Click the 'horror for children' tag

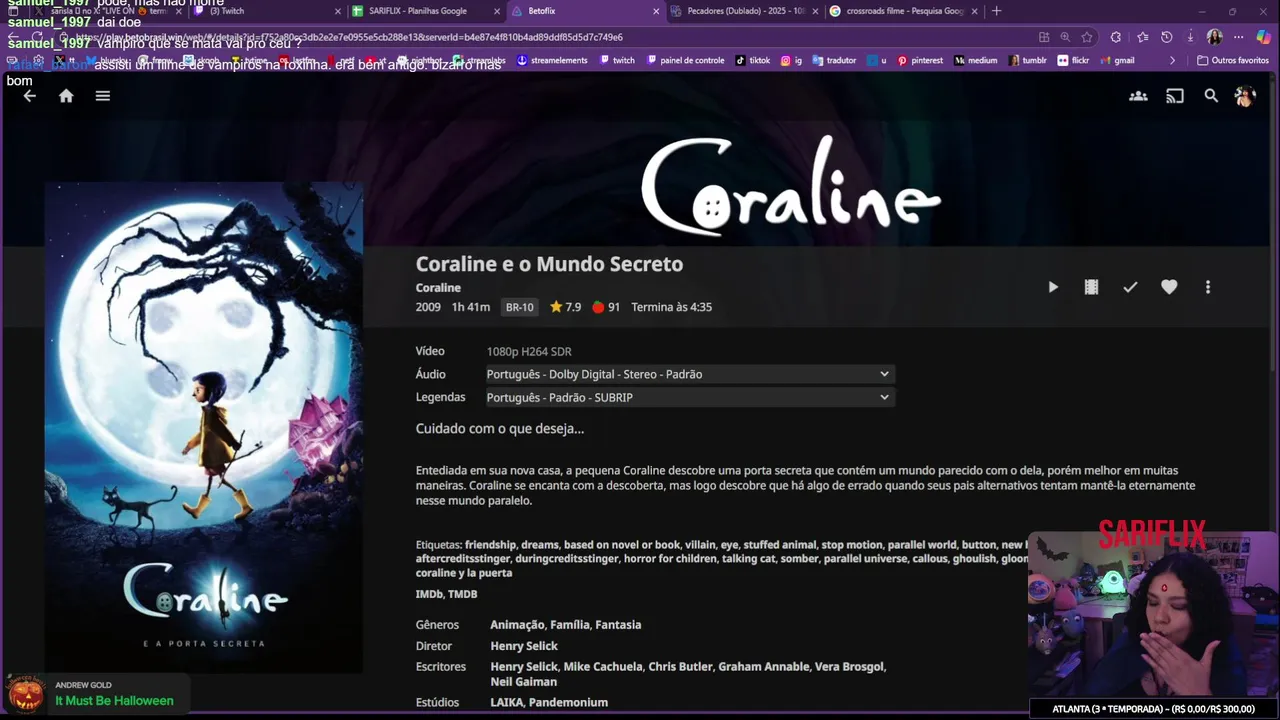(669, 559)
